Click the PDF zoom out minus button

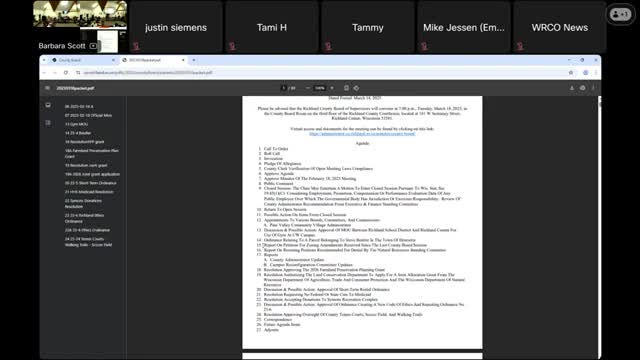[308, 88]
